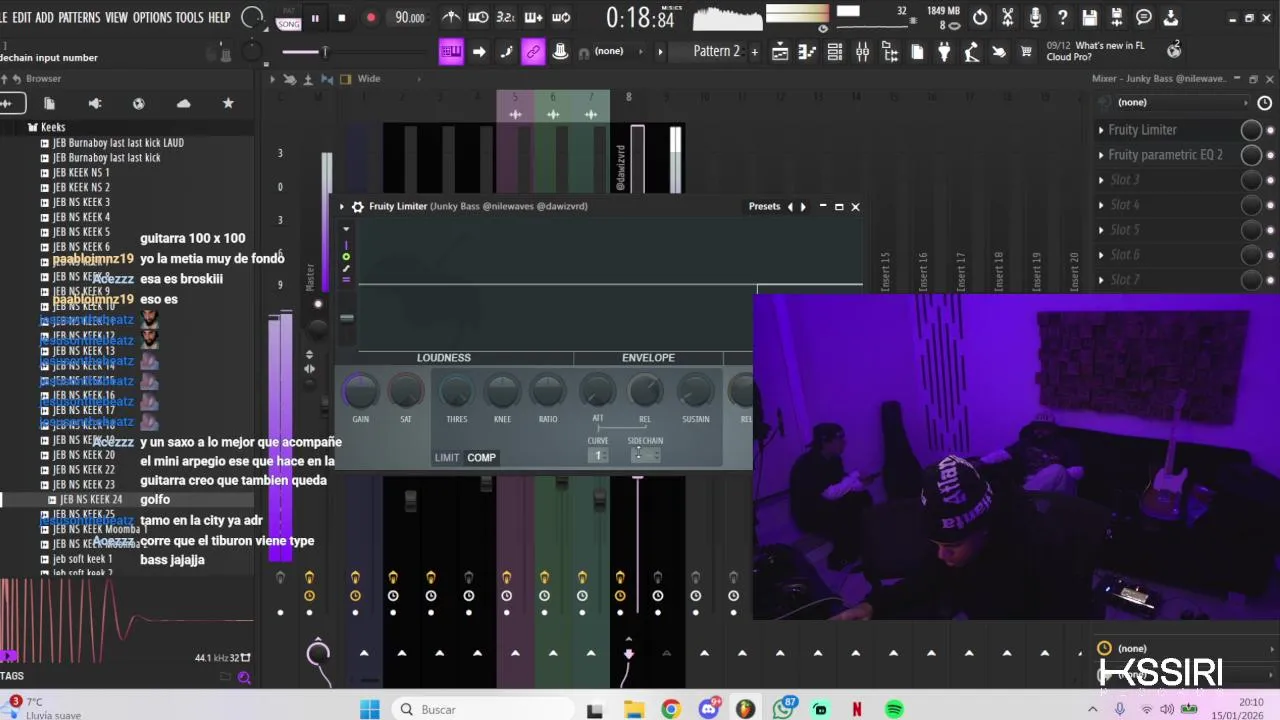
Task: Open the mixer view icon
Action: [x=862, y=52]
